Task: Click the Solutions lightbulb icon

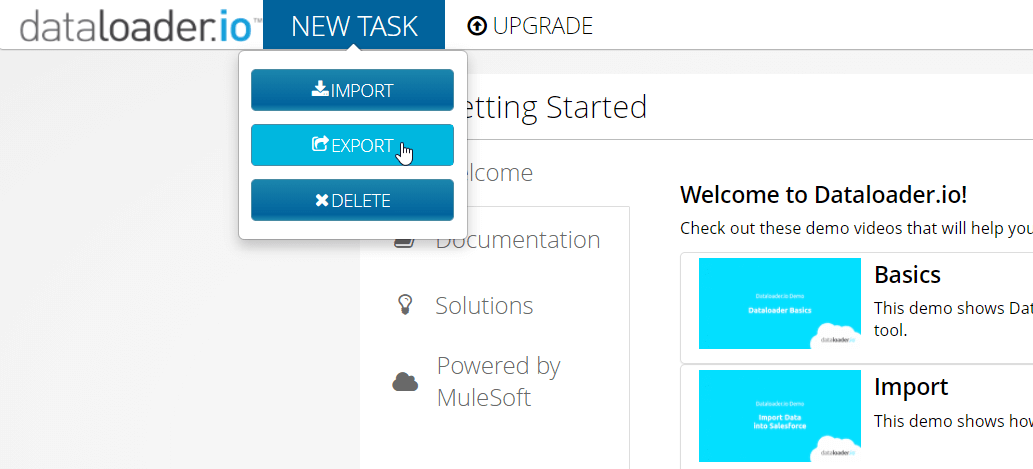Action: coord(405,304)
